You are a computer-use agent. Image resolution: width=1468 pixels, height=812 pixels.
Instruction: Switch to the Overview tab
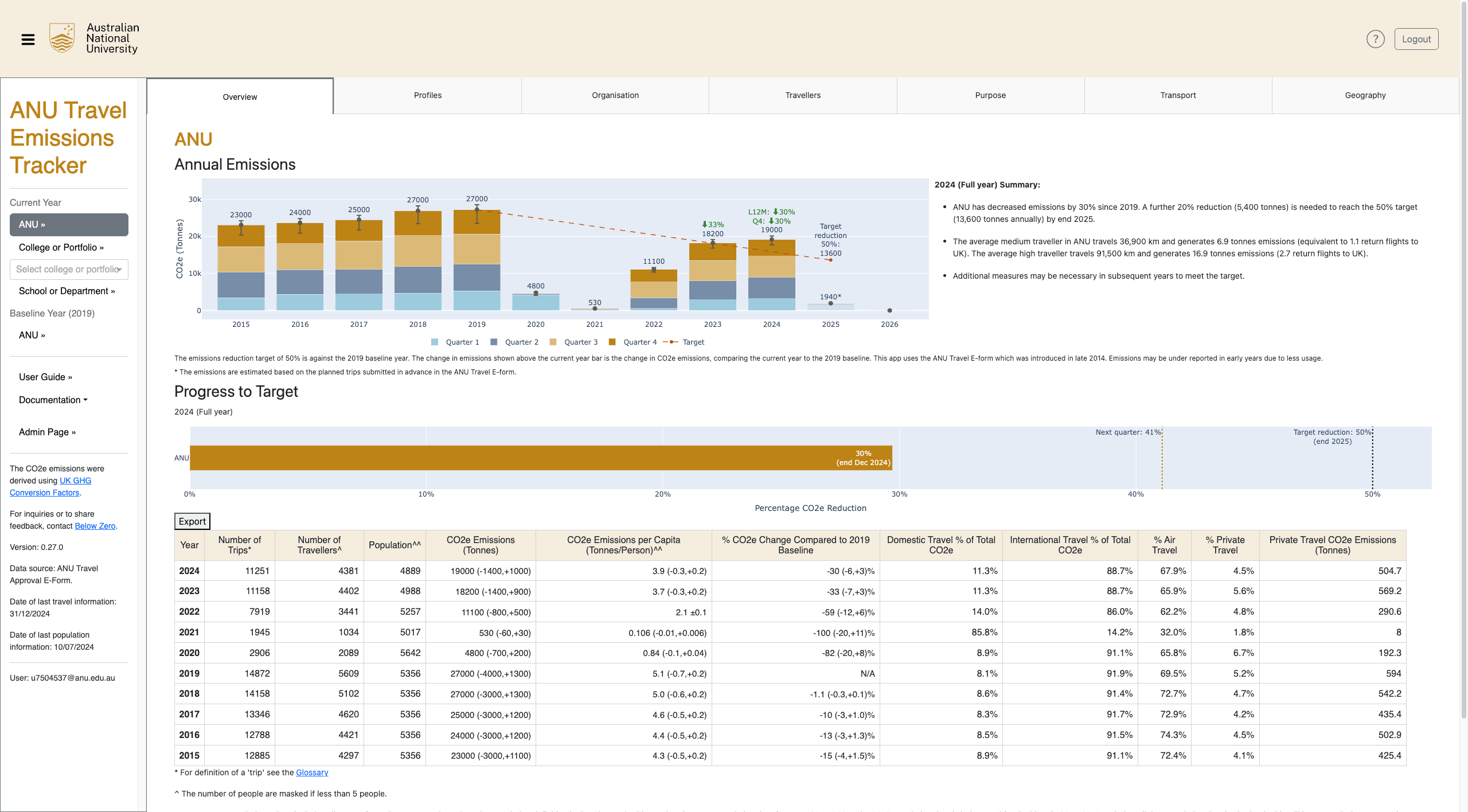[x=240, y=96]
